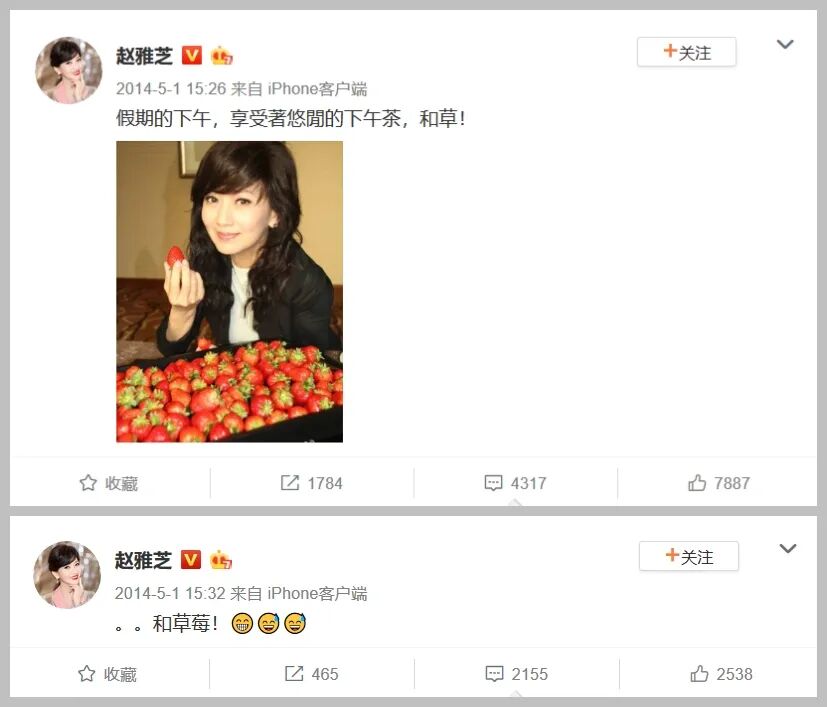Favorite the first post with star icon
The image size is (827, 707).
109,483
